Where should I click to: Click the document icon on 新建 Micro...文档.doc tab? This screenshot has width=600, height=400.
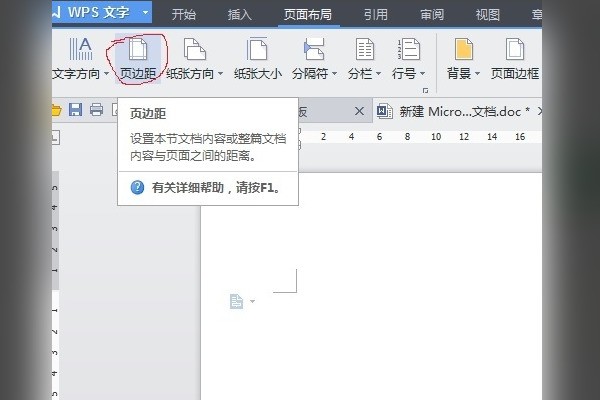point(385,111)
